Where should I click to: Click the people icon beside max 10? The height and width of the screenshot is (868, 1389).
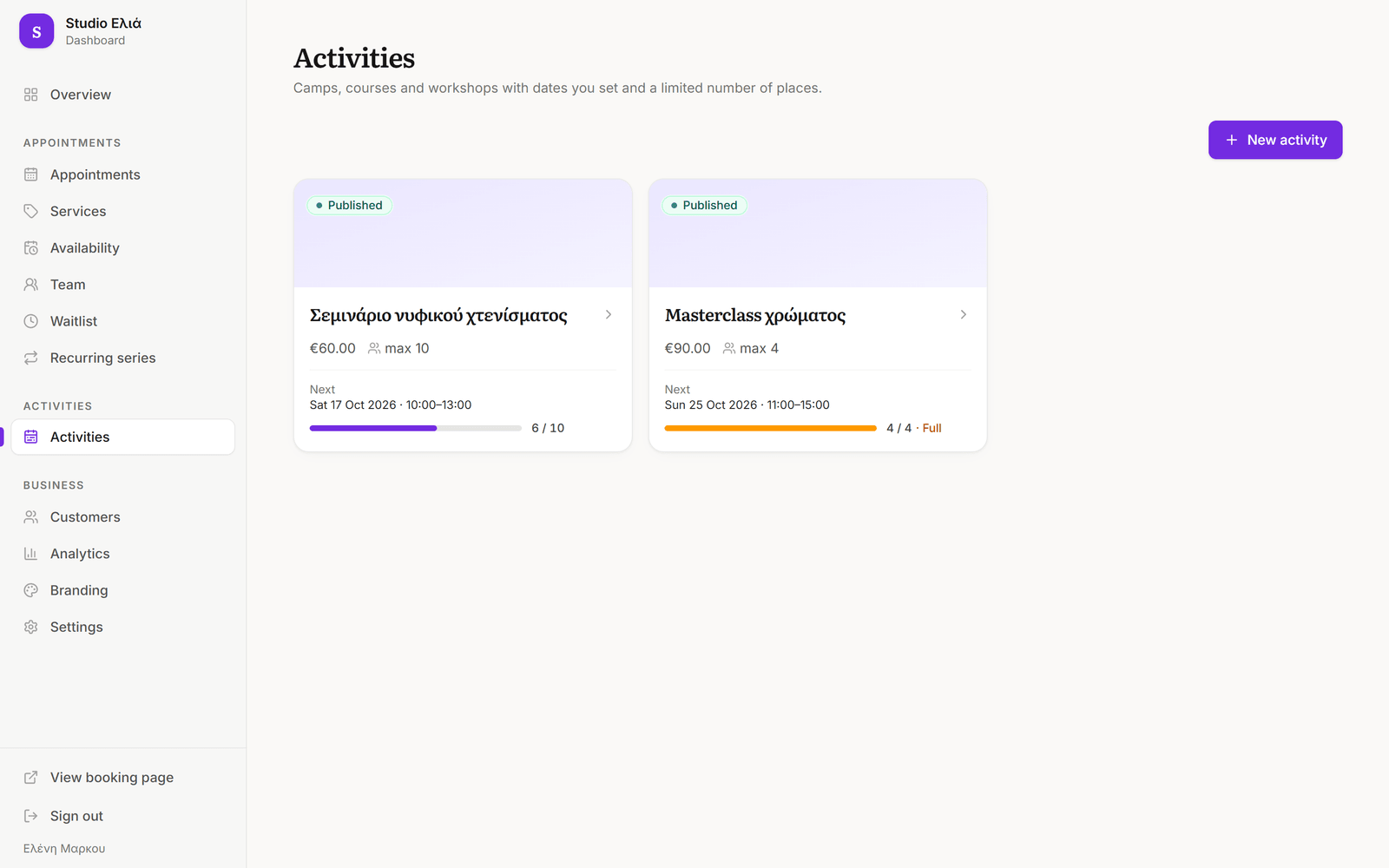pos(374,348)
